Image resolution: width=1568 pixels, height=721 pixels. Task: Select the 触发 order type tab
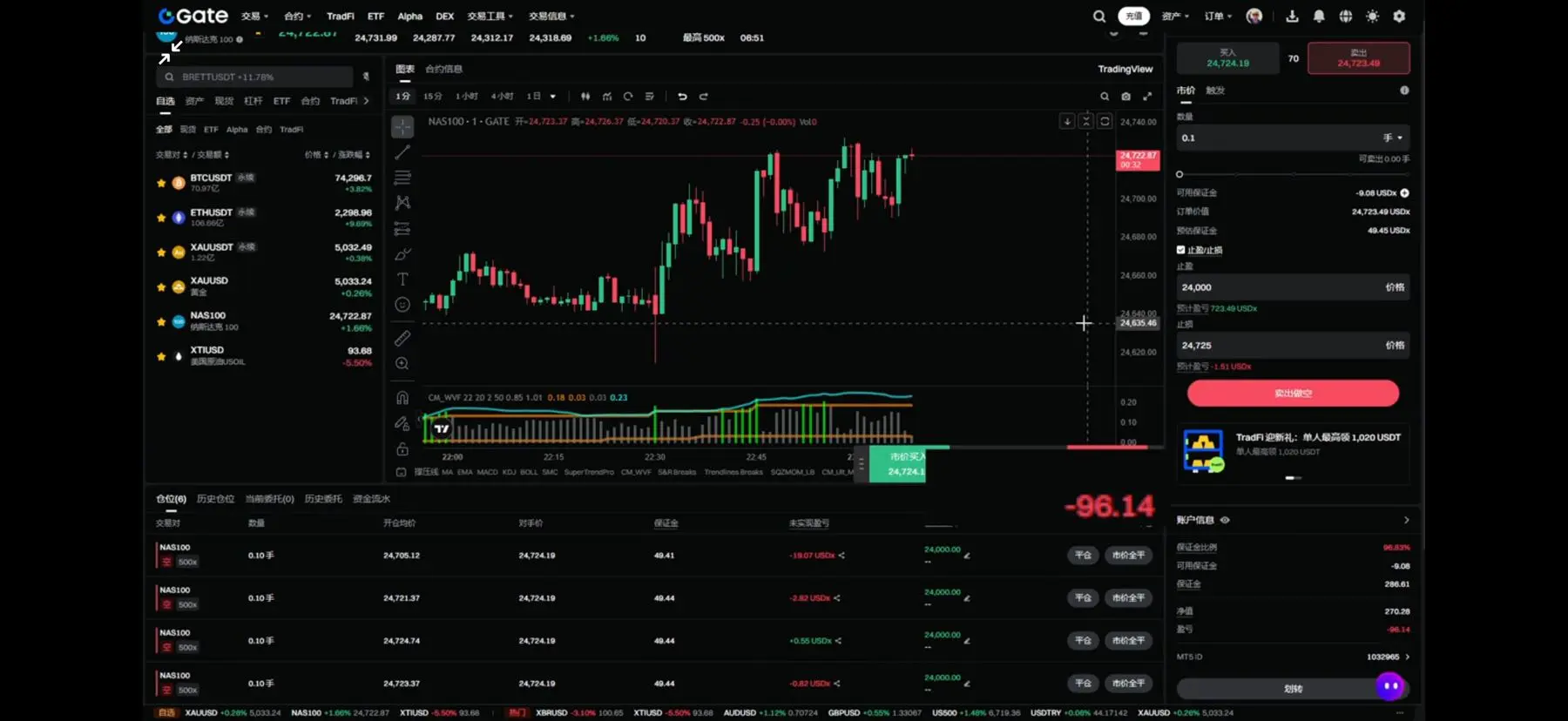(1215, 91)
